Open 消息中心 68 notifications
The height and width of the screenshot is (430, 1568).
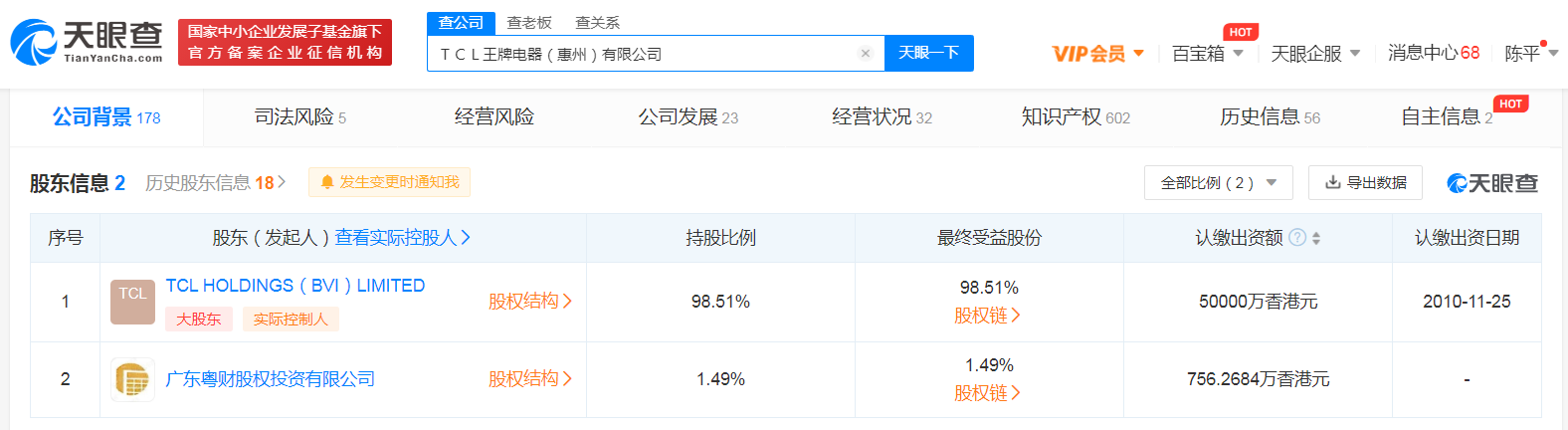coord(1434,54)
